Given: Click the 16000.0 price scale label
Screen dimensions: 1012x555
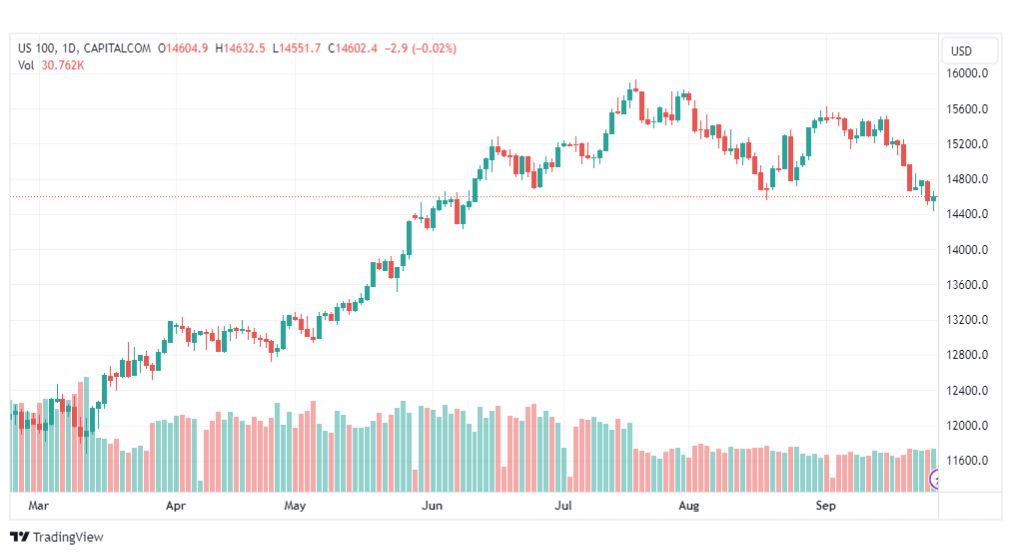Looking at the screenshot, I should click(x=969, y=74).
